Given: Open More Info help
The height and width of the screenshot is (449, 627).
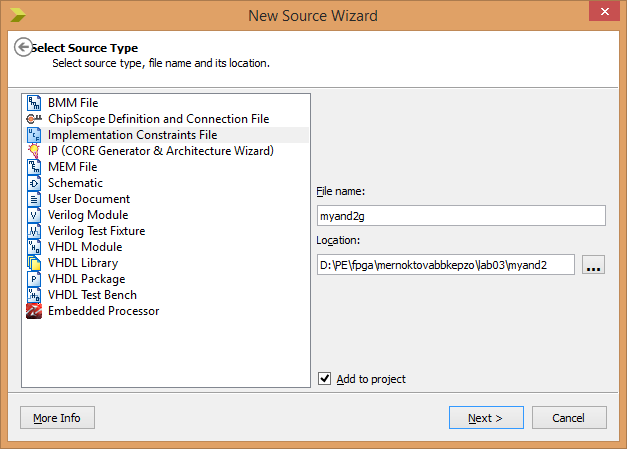Looking at the screenshot, I should tap(57, 418).
